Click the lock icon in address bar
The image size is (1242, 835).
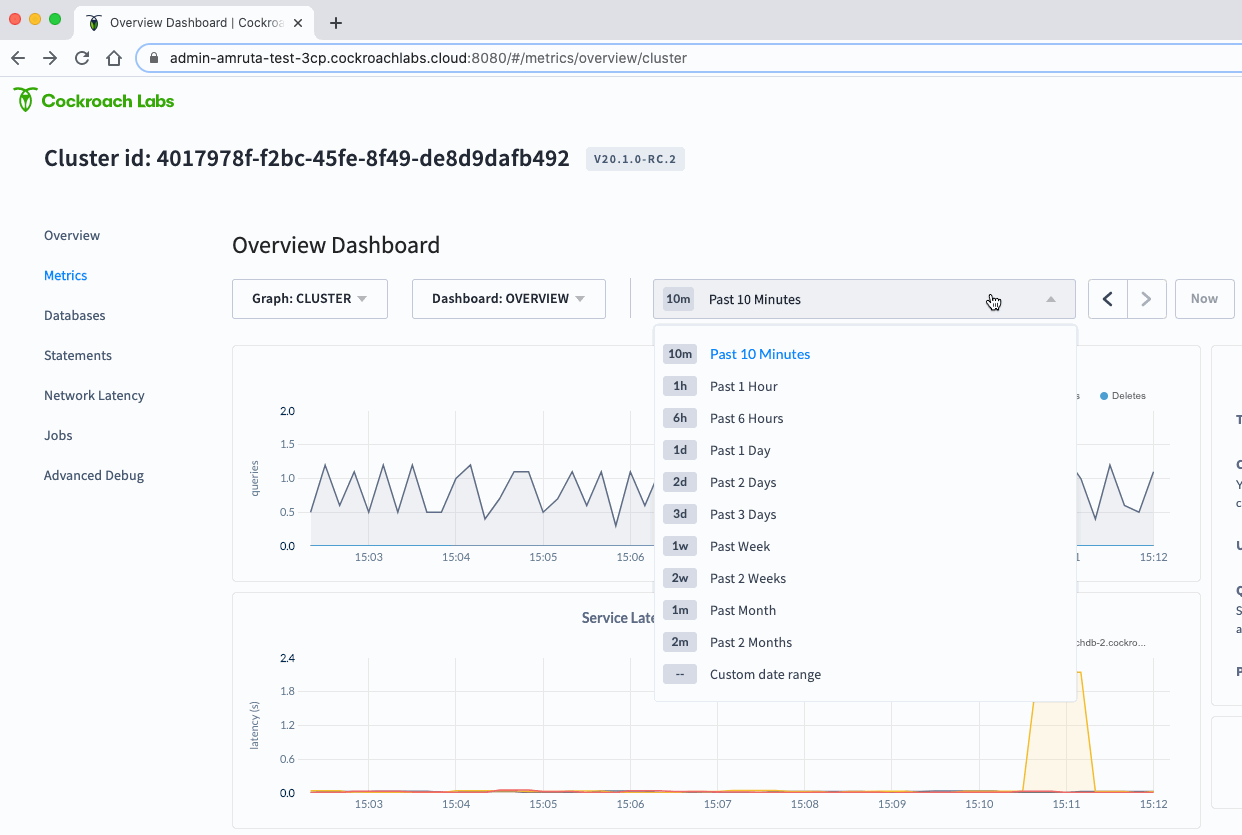(153, 58)
